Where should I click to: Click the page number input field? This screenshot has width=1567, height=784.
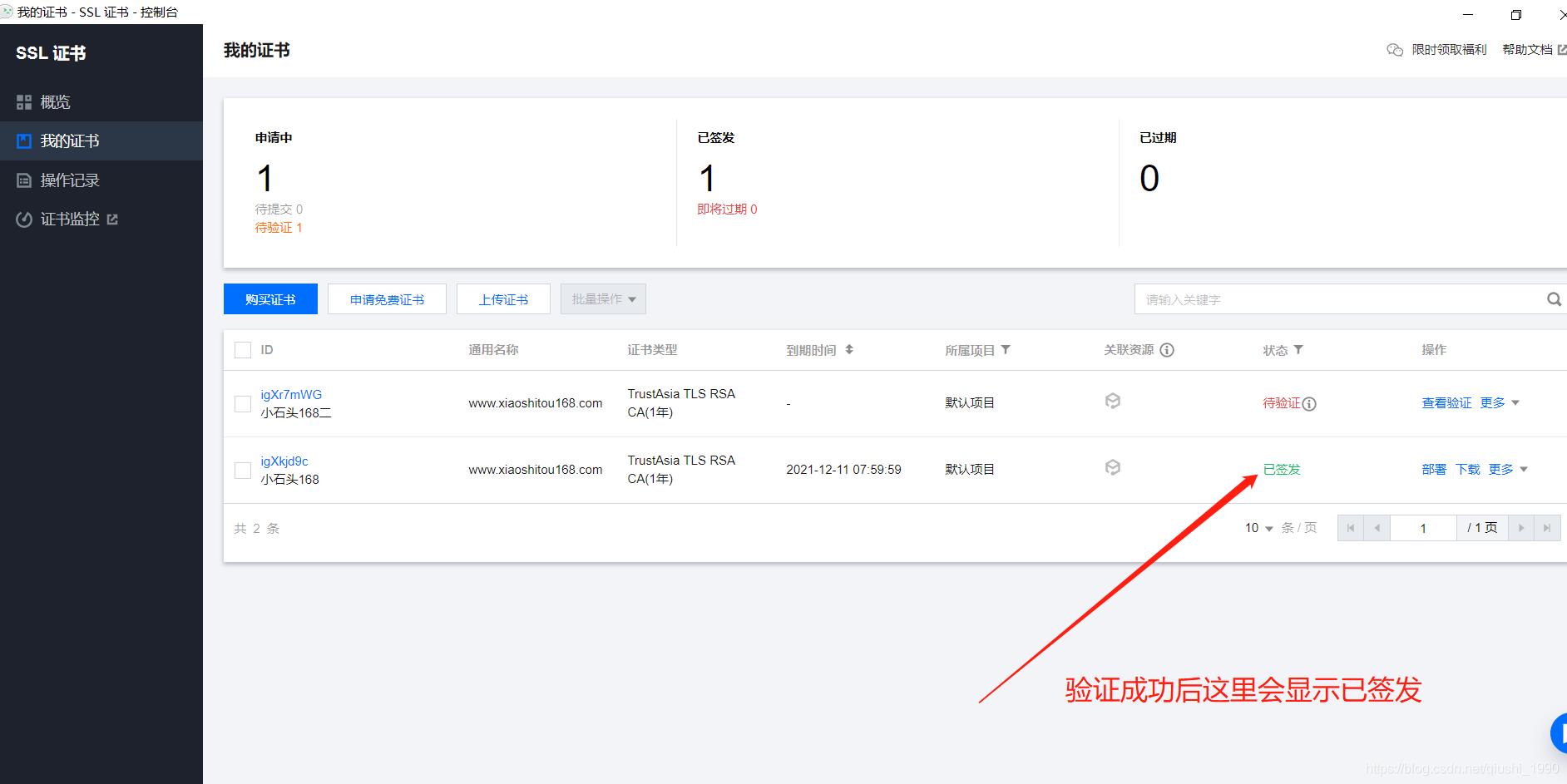1423,528
